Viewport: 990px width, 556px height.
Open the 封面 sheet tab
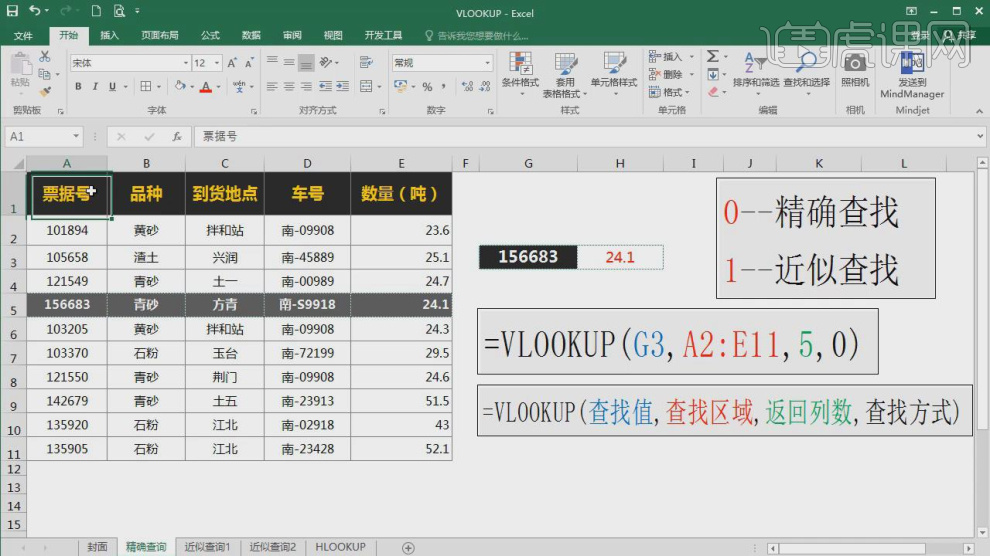[x=97, y=547]
